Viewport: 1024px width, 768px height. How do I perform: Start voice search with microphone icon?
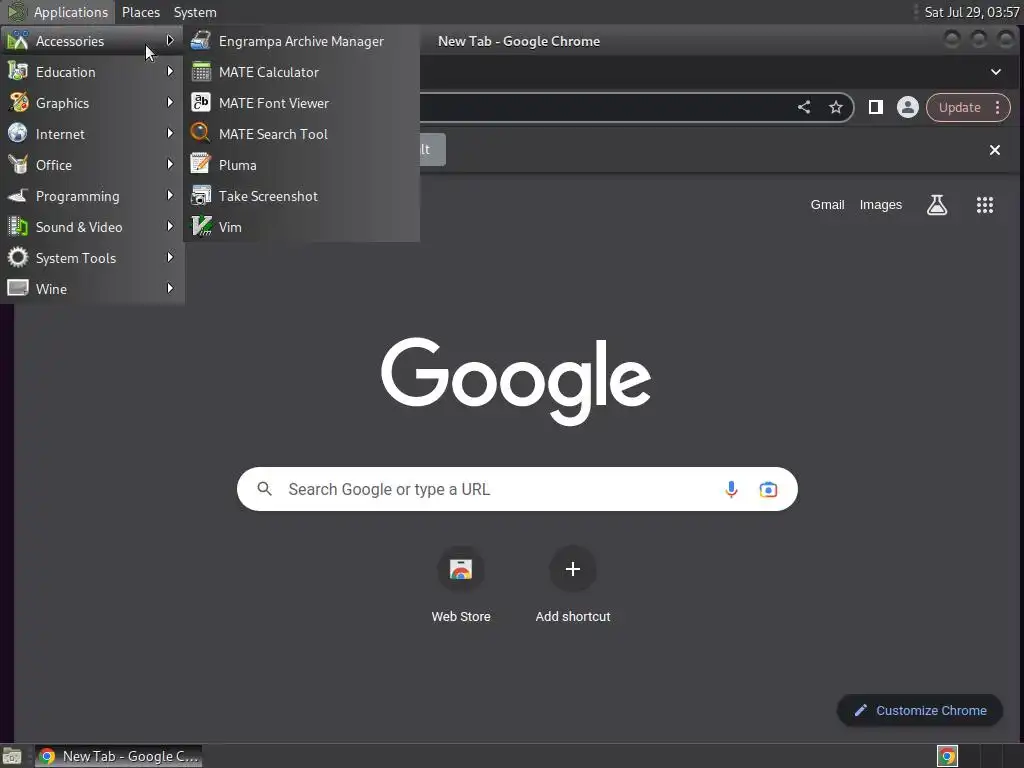[731, 488]
